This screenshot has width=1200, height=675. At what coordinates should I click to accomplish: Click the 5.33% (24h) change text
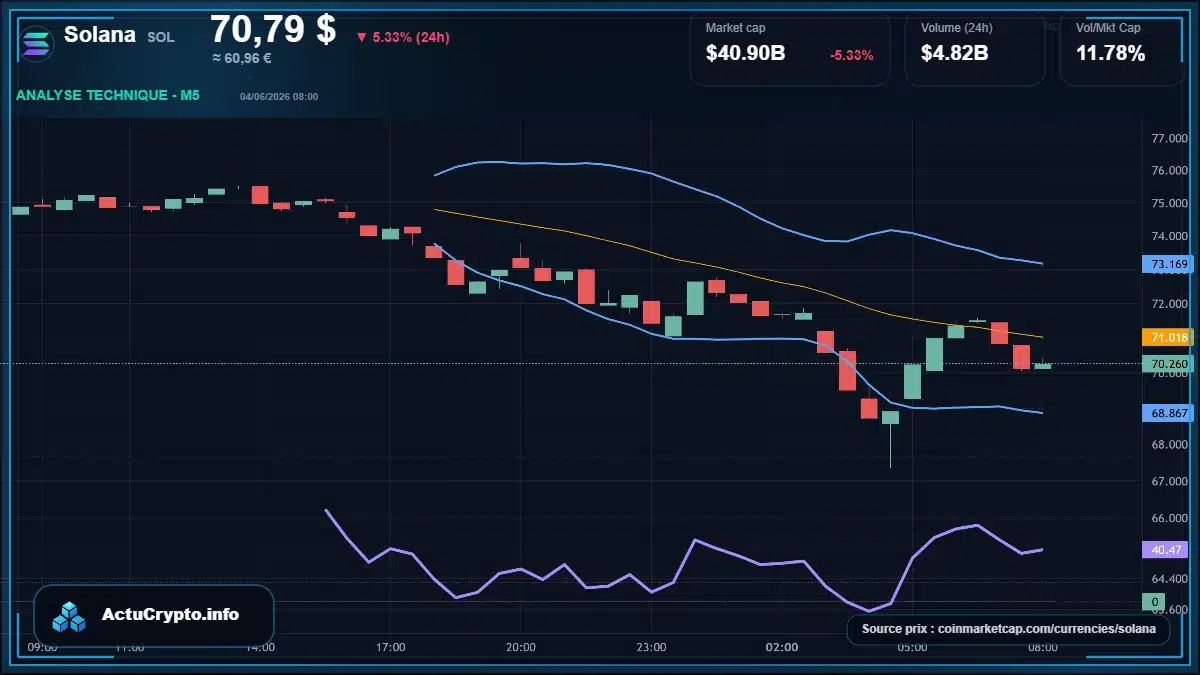411,38
